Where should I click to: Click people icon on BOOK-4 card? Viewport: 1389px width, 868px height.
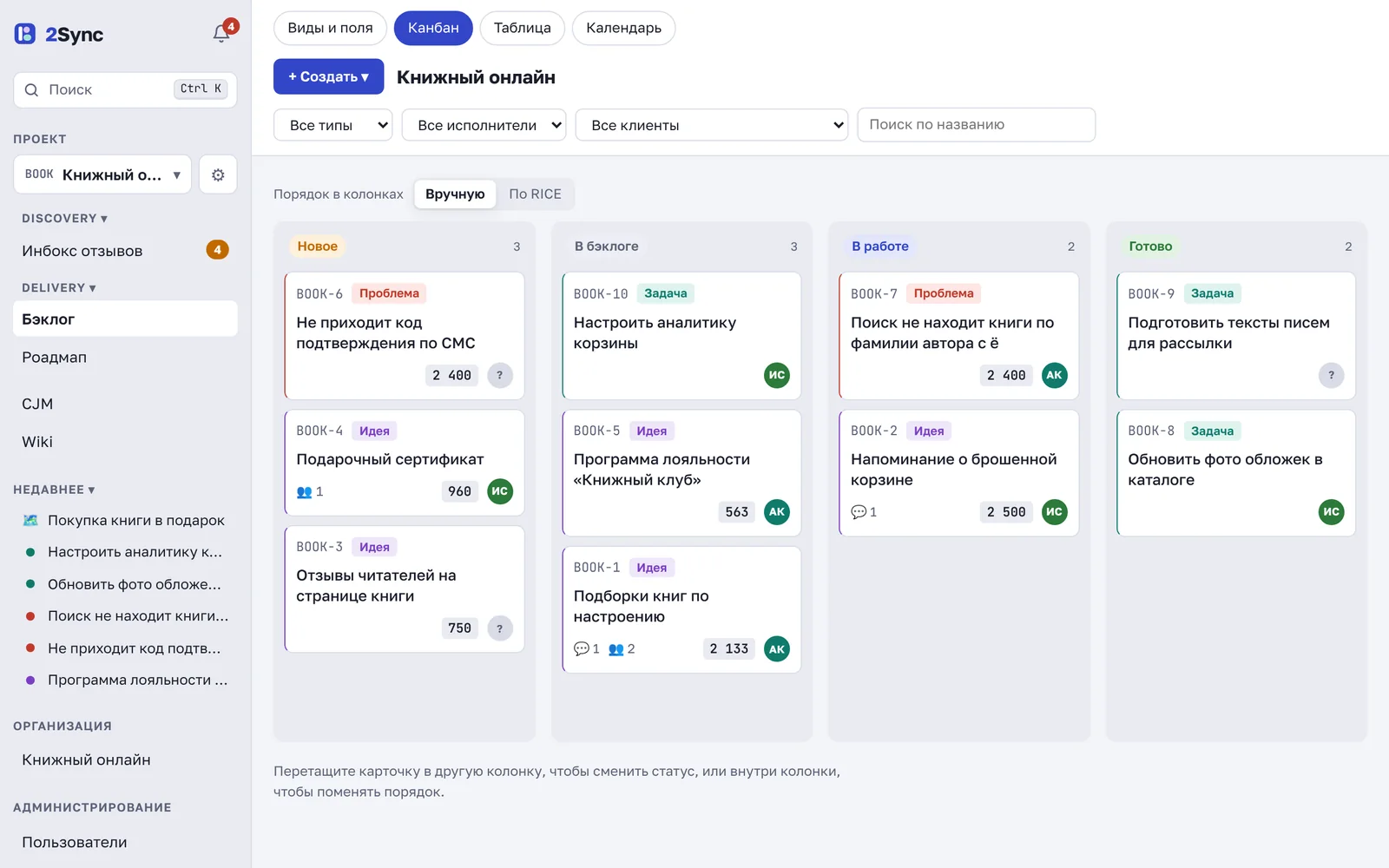pos(304,492)
